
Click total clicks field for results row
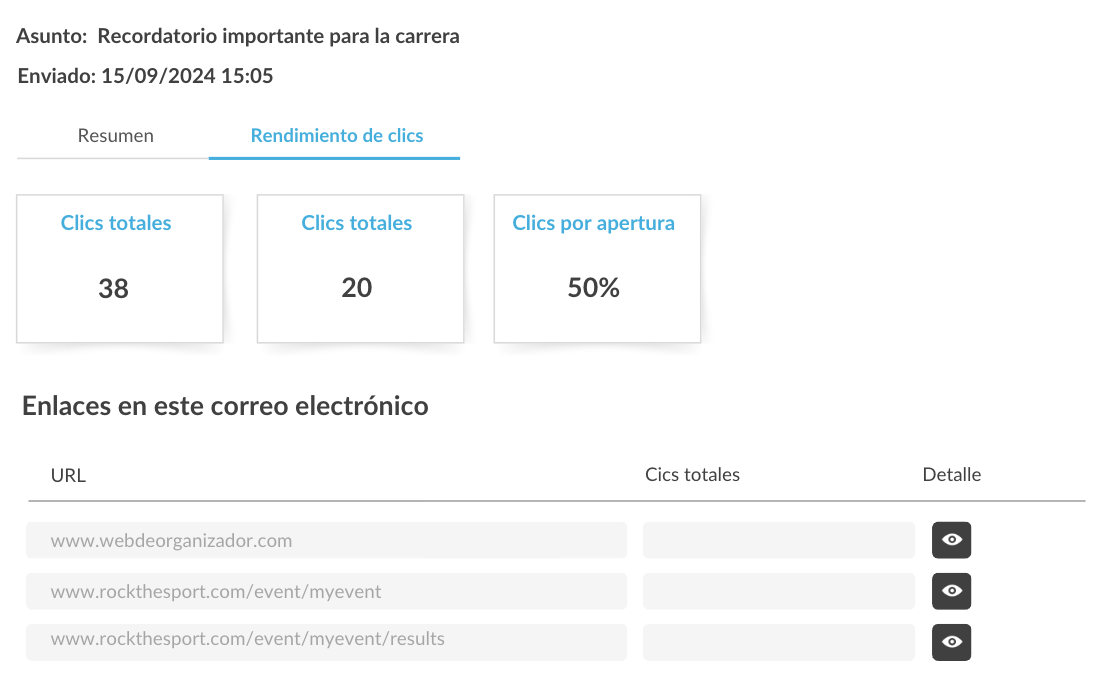point(779,642)
